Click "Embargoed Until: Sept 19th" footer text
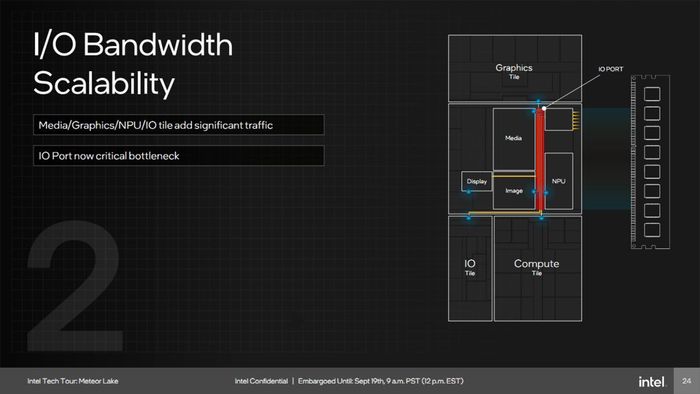Image resolution: width=700 pixels, height=394 pixels. [x=341, y=381]
